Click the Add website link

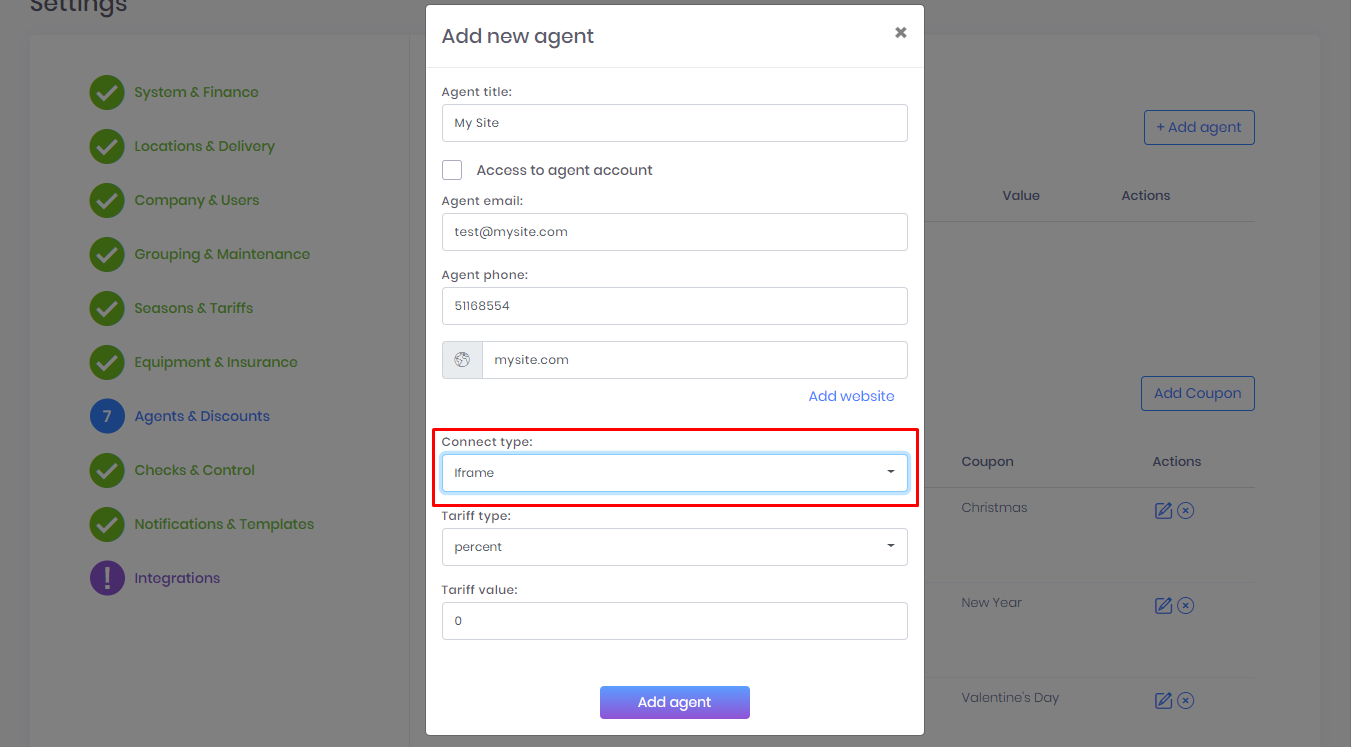tap(851, 396)
